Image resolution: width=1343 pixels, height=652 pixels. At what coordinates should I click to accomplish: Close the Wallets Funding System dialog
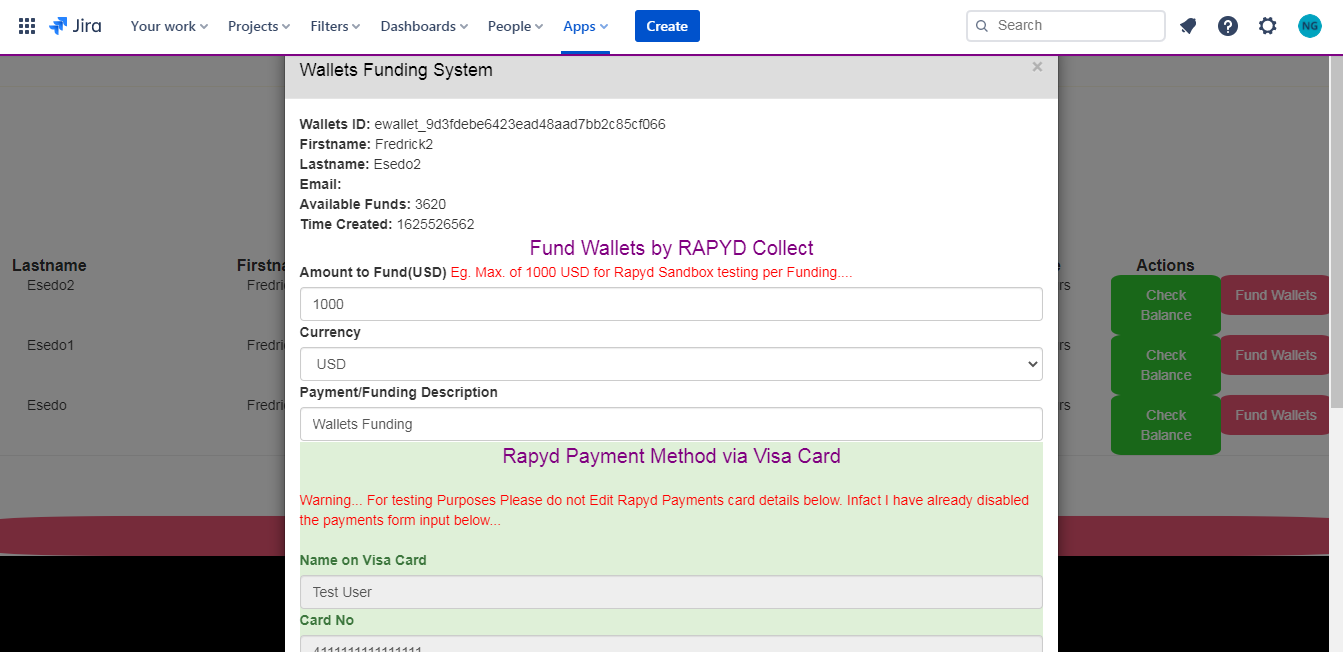click(x=1037, y=67)
